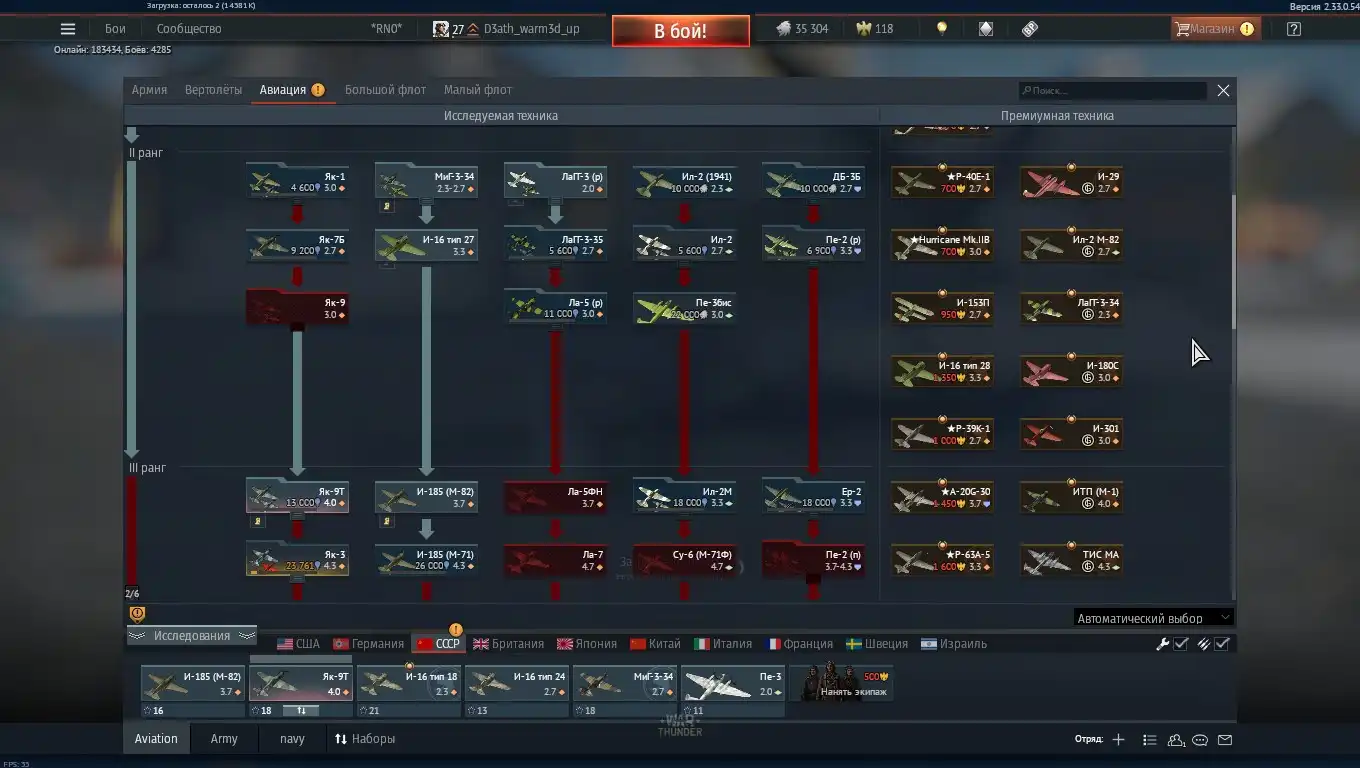Select the ДБ-3Б bomber card
The image size is (1360, 768).
813,183
